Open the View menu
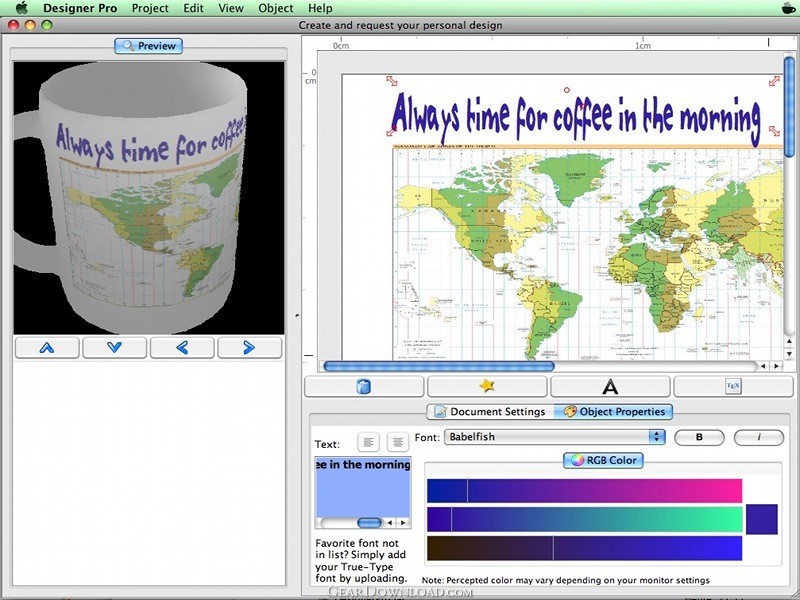This screenshot has height=600, width=800. [x=231, y=8]
